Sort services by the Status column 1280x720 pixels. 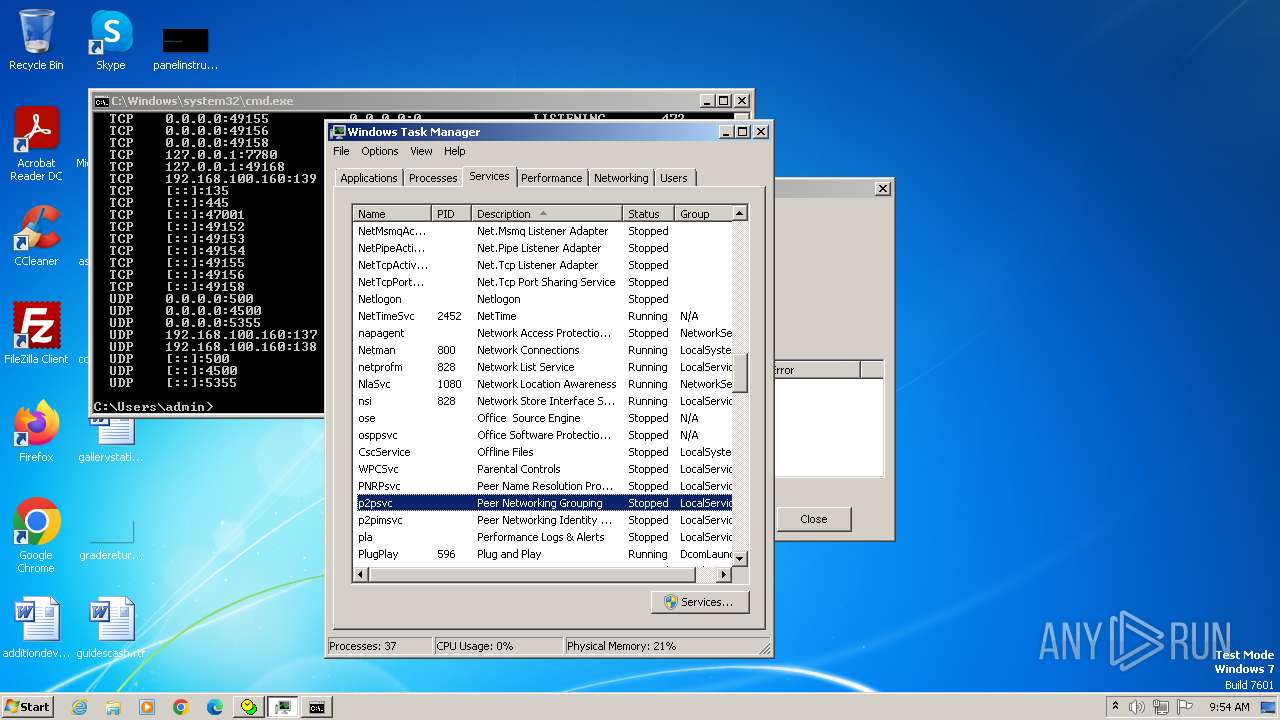(x=649, y=214)
